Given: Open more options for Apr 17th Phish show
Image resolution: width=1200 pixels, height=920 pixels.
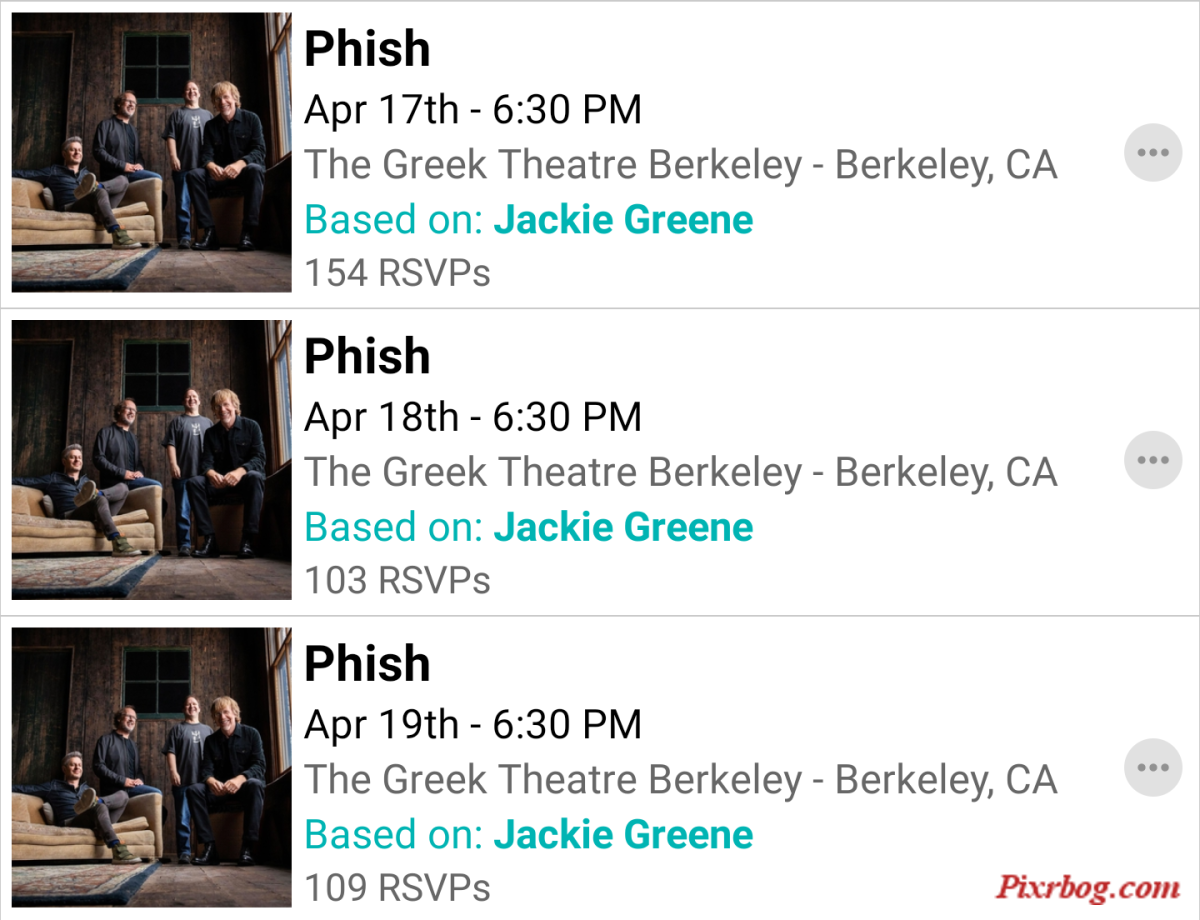Looking at the screenshot, I should (x=1153, y=153).
